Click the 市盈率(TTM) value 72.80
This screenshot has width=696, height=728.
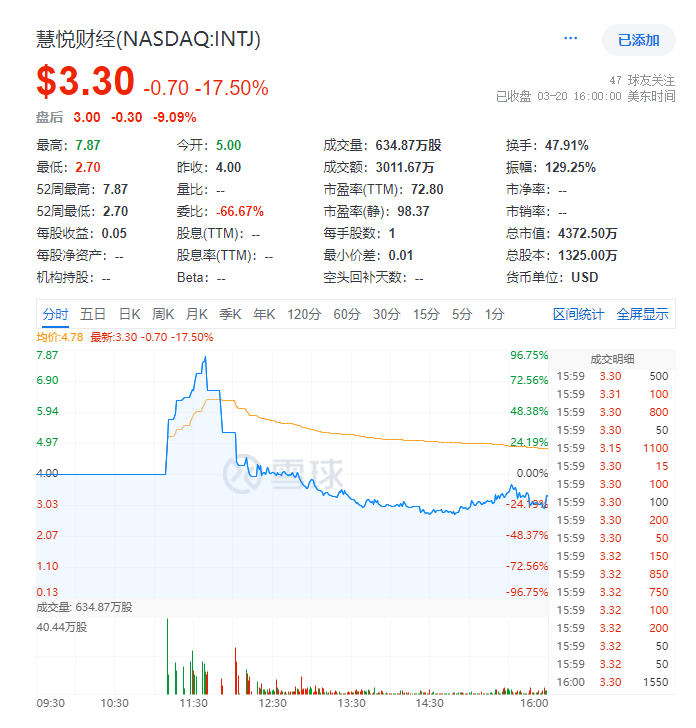(427, 189)
